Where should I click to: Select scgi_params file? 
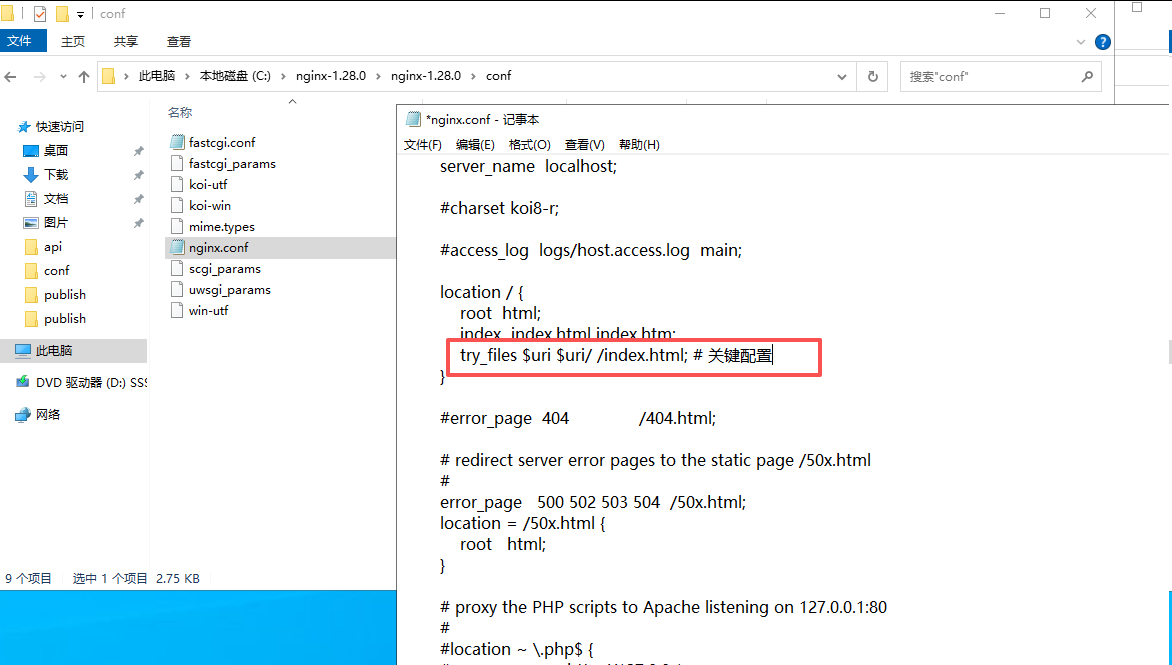(225, 269)
